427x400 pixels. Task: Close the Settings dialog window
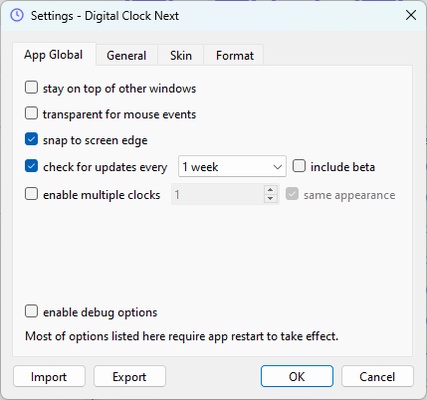click(x=411, y=15)
